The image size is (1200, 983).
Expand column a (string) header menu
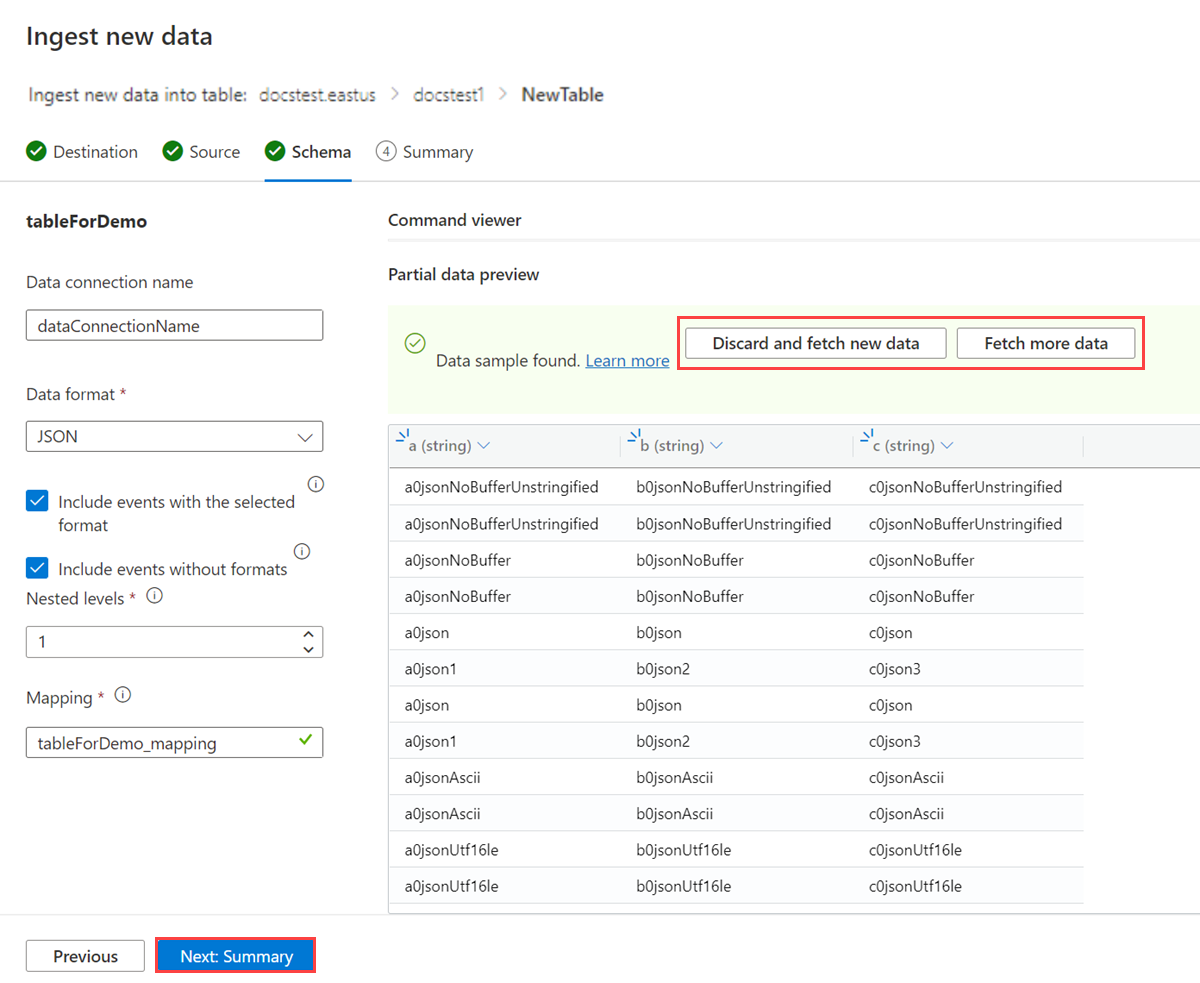click(x=484, y=446)
